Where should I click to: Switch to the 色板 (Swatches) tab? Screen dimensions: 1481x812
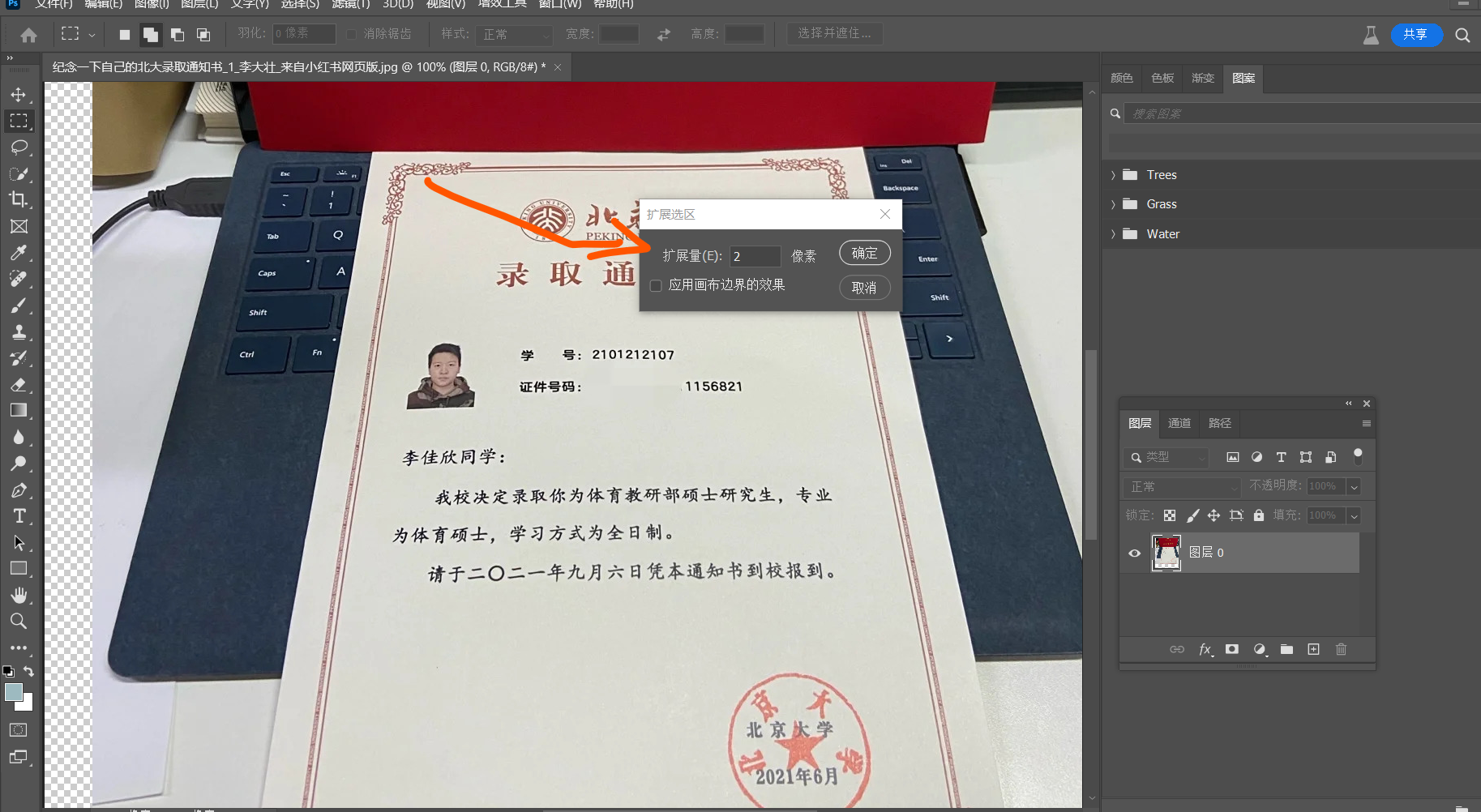[x=1162, y=78]
